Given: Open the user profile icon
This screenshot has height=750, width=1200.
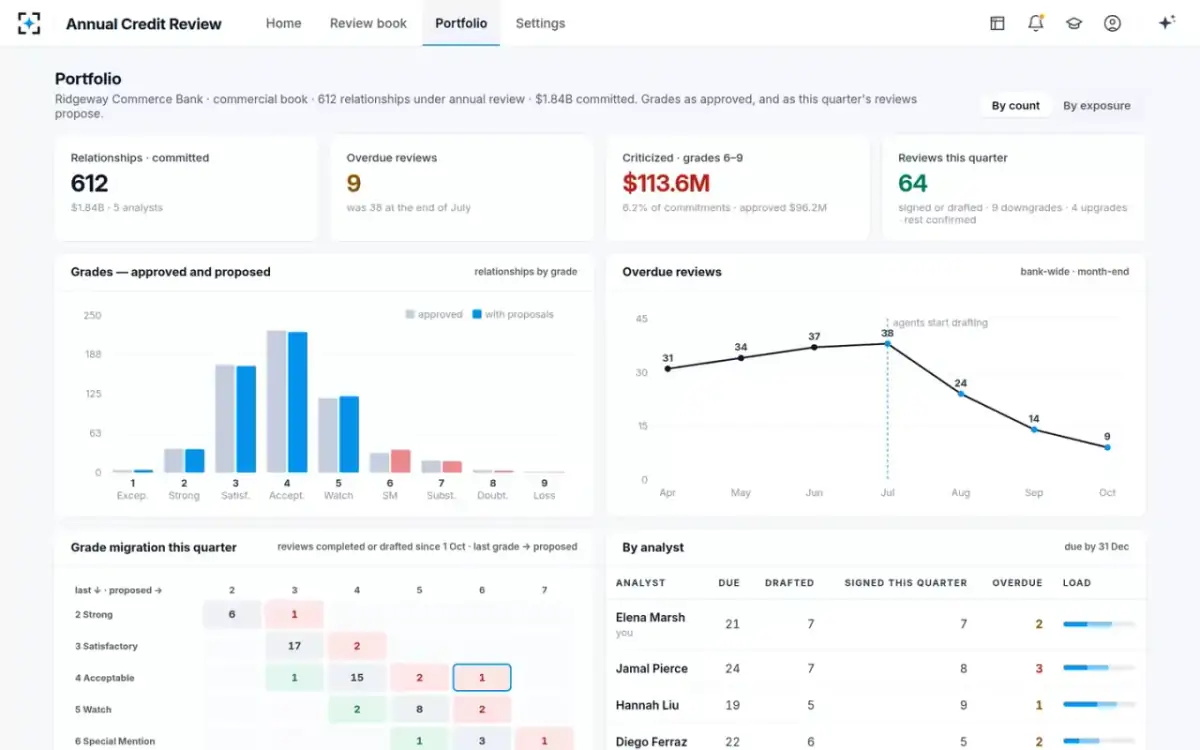Looking at the screenshot, I should [1112, 23].
